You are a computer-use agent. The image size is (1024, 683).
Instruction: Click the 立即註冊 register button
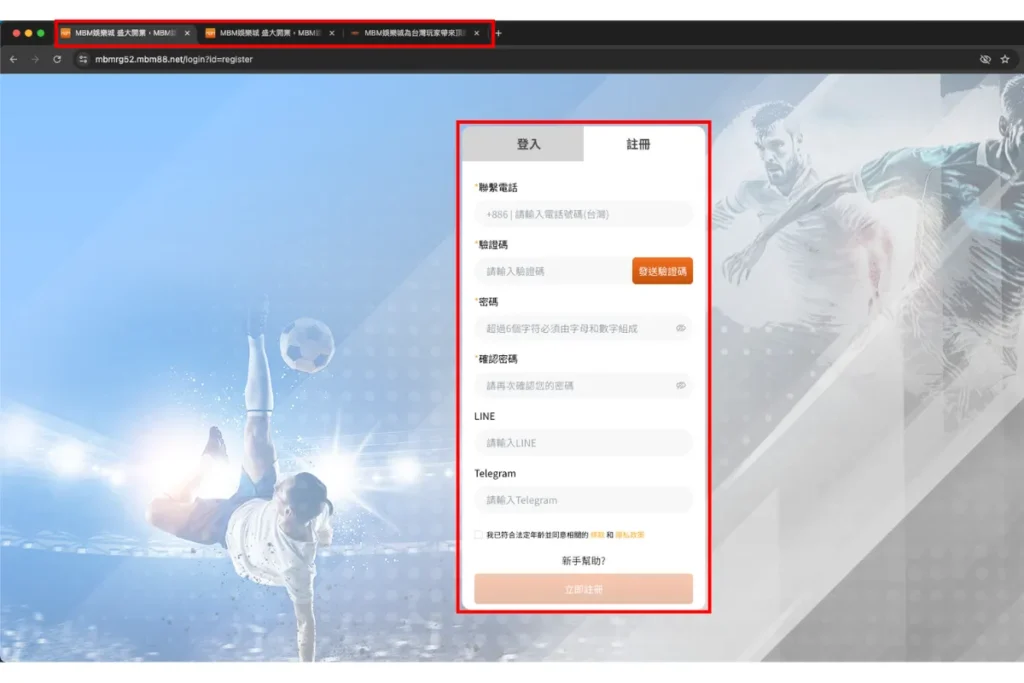tap(583, 589)
